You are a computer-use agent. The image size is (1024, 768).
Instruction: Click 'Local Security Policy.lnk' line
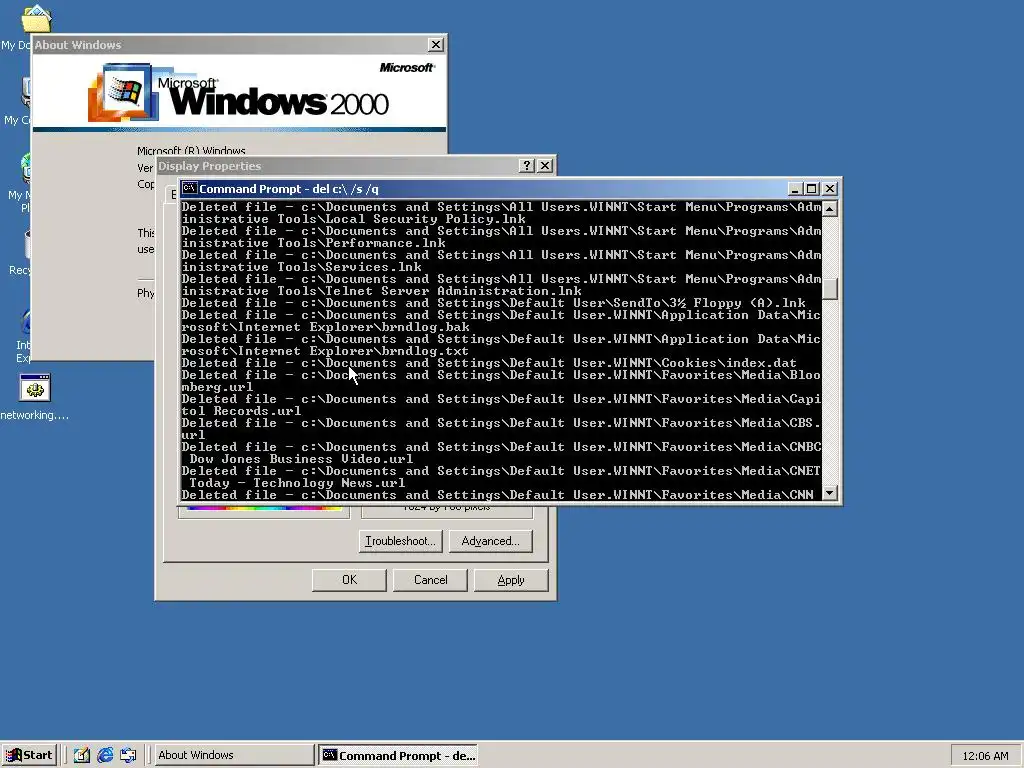pos(353,219)
